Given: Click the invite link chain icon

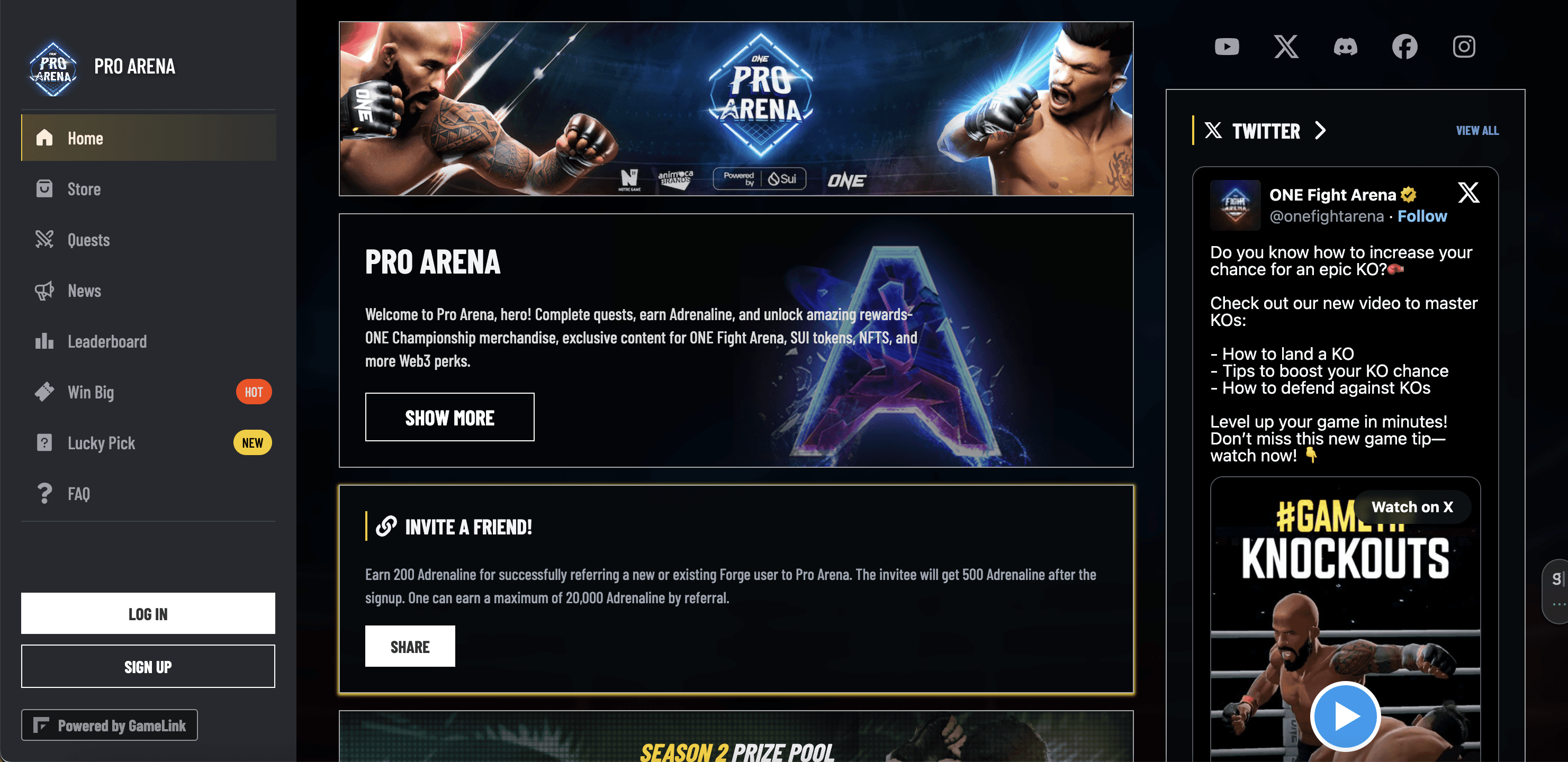Looking at the screenshot, I should pyautogui.click(x=386, y=526).
